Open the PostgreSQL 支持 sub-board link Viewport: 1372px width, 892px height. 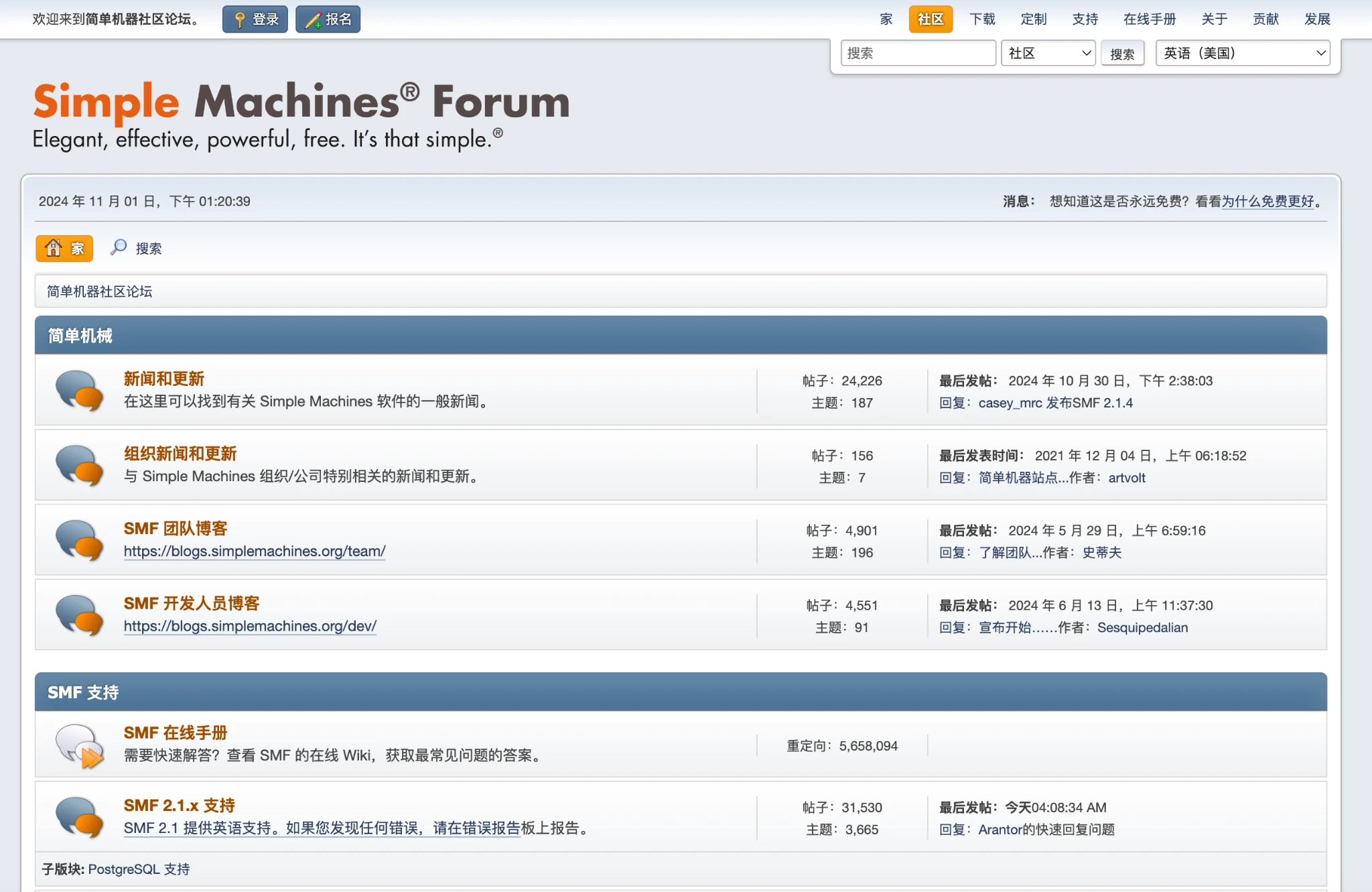click(139, 869)
